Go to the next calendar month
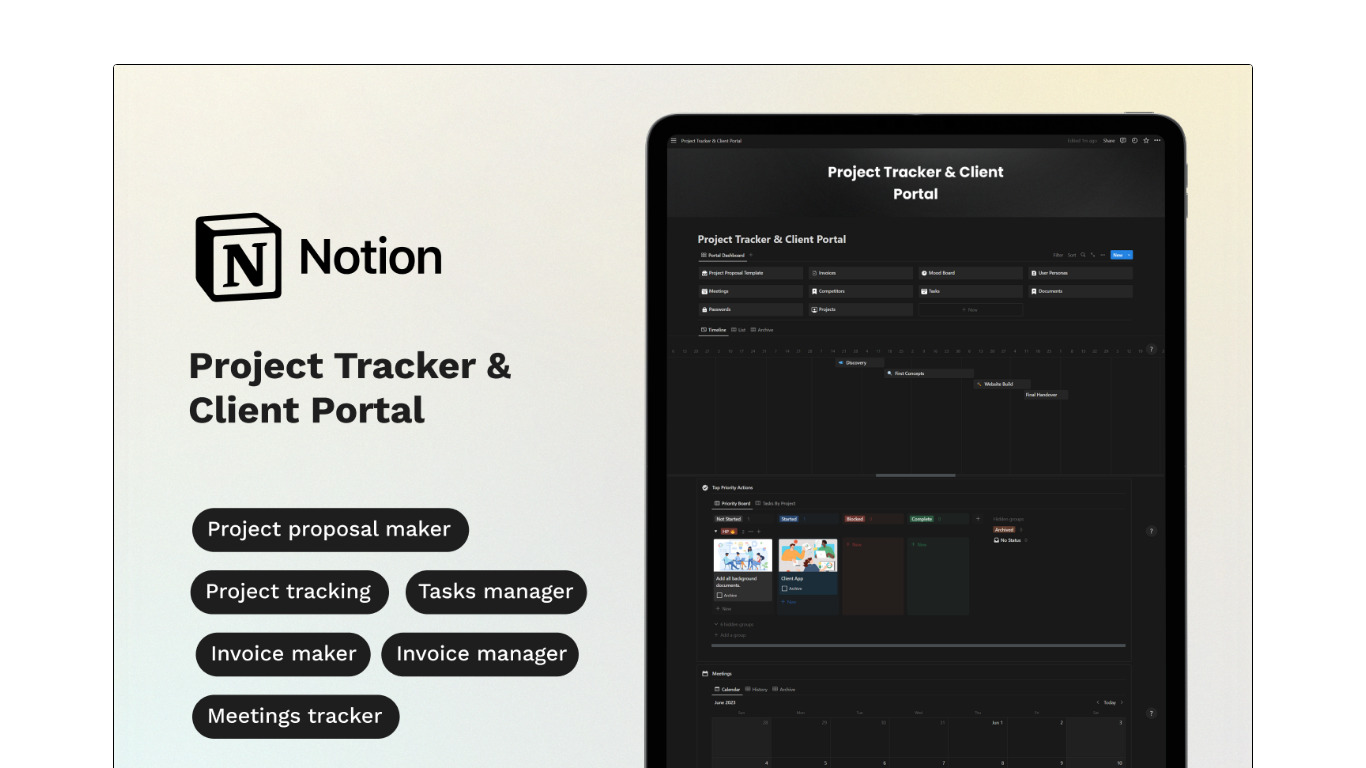1366x768 pixels. point(1122,702)
